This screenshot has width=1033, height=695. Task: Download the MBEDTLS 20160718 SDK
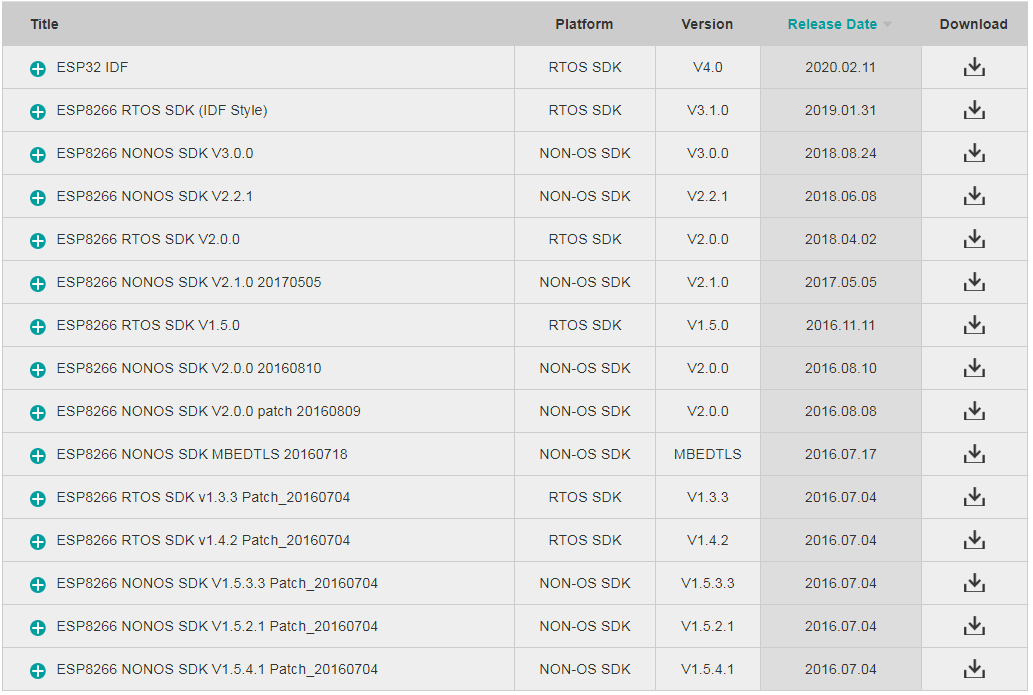[x=974, y=454]
